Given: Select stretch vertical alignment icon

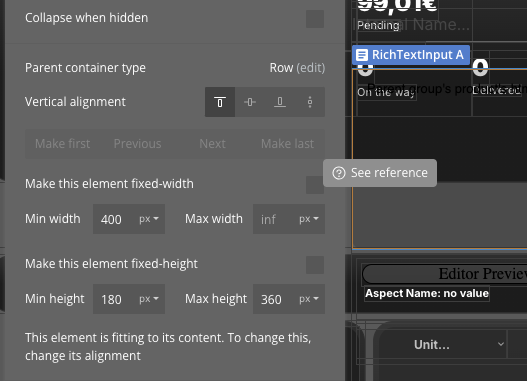Looking at the screenshot, I should [x=310, y=102].
